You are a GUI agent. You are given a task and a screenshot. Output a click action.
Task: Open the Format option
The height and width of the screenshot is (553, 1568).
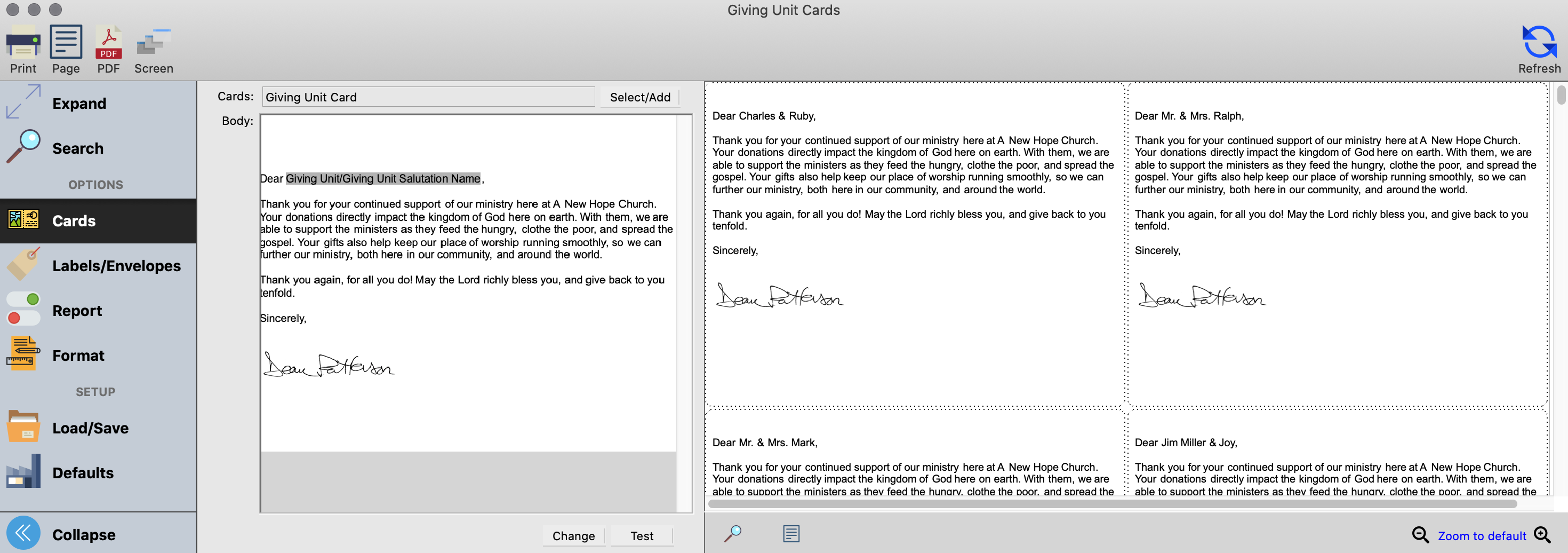(78, 355)
